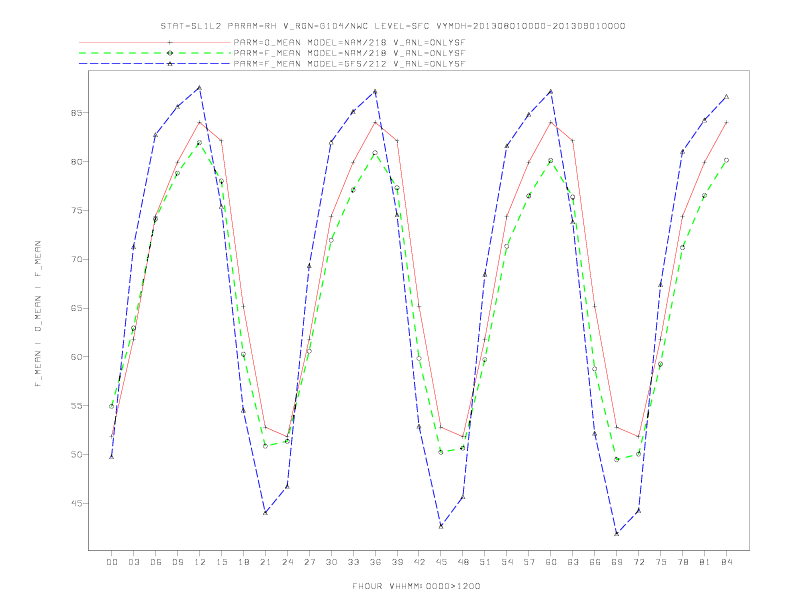Click y-axis tick label 55

(x=76, y=405)
